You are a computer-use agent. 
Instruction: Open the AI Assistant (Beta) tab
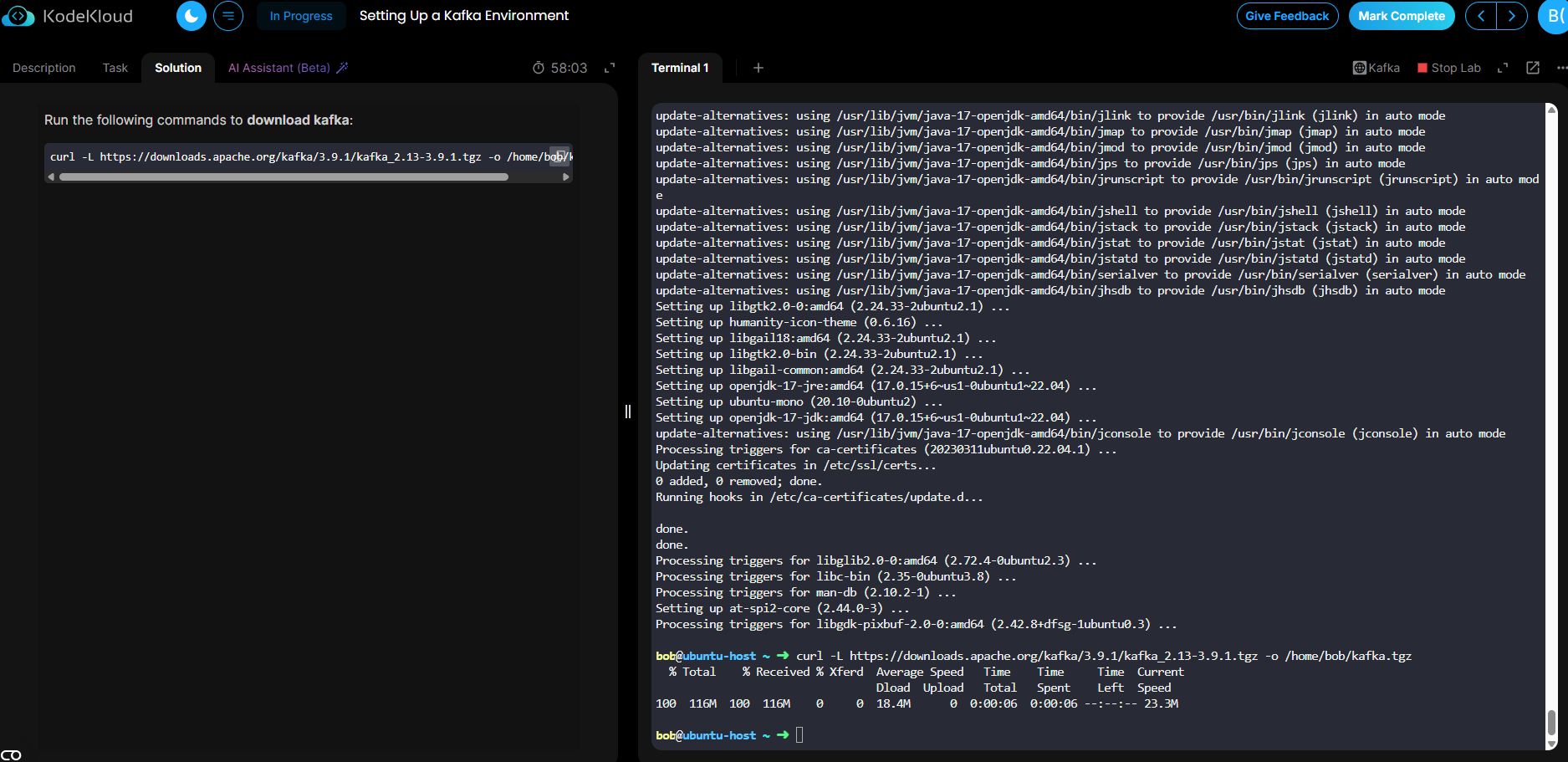coord(288,68)
